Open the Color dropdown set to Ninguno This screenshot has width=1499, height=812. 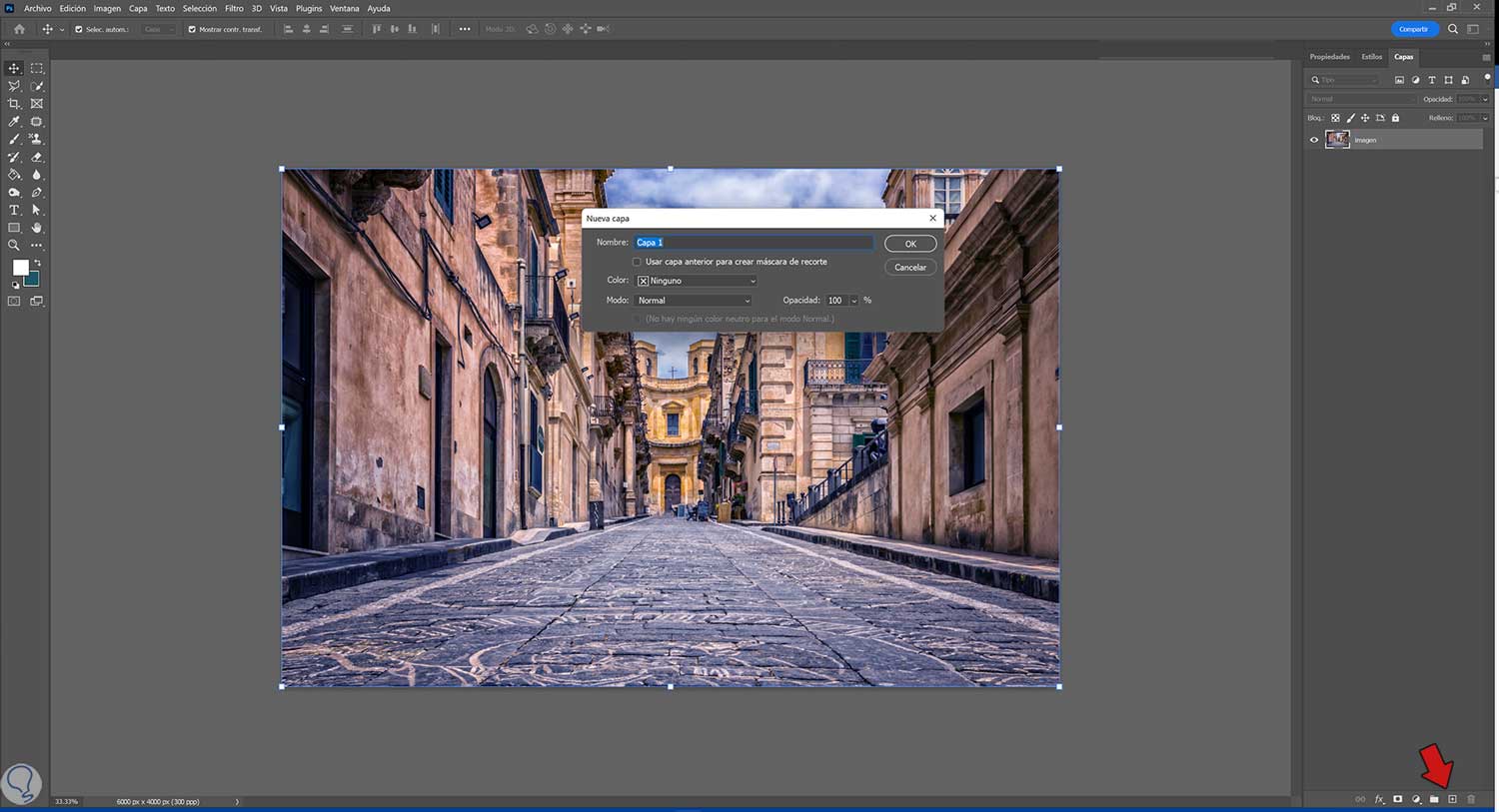pyautogui.click(x=697, y=281)
